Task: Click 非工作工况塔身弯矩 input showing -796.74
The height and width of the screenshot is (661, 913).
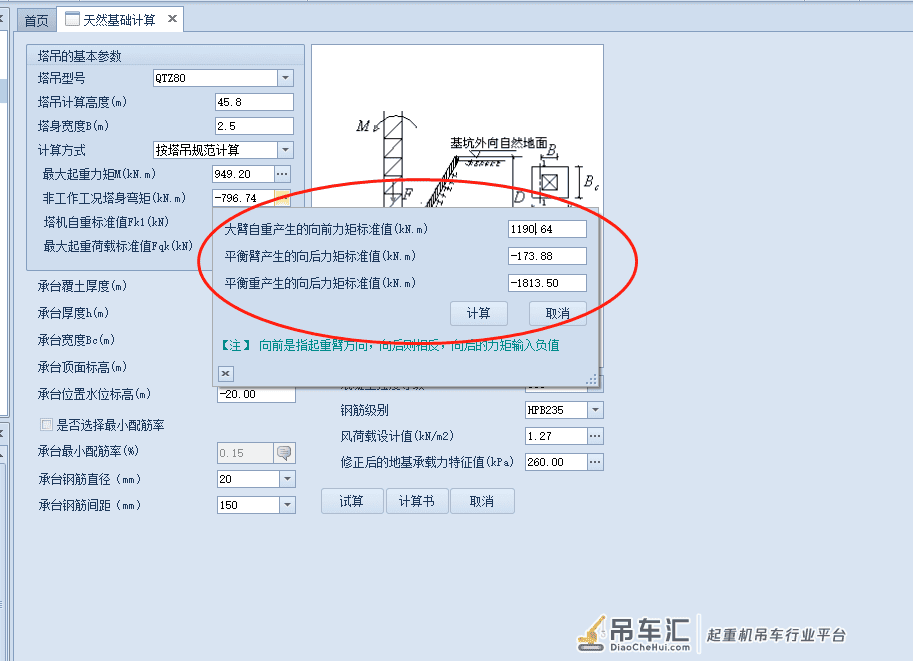Action: pos(243,198)
